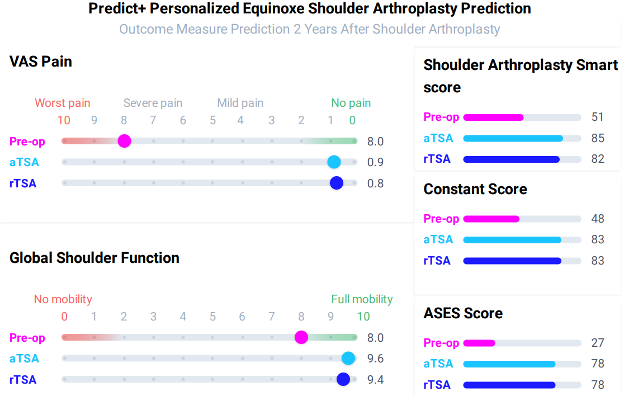Click the rTSA Constant Score bar

pyautogui.click(x=522, y=261)
